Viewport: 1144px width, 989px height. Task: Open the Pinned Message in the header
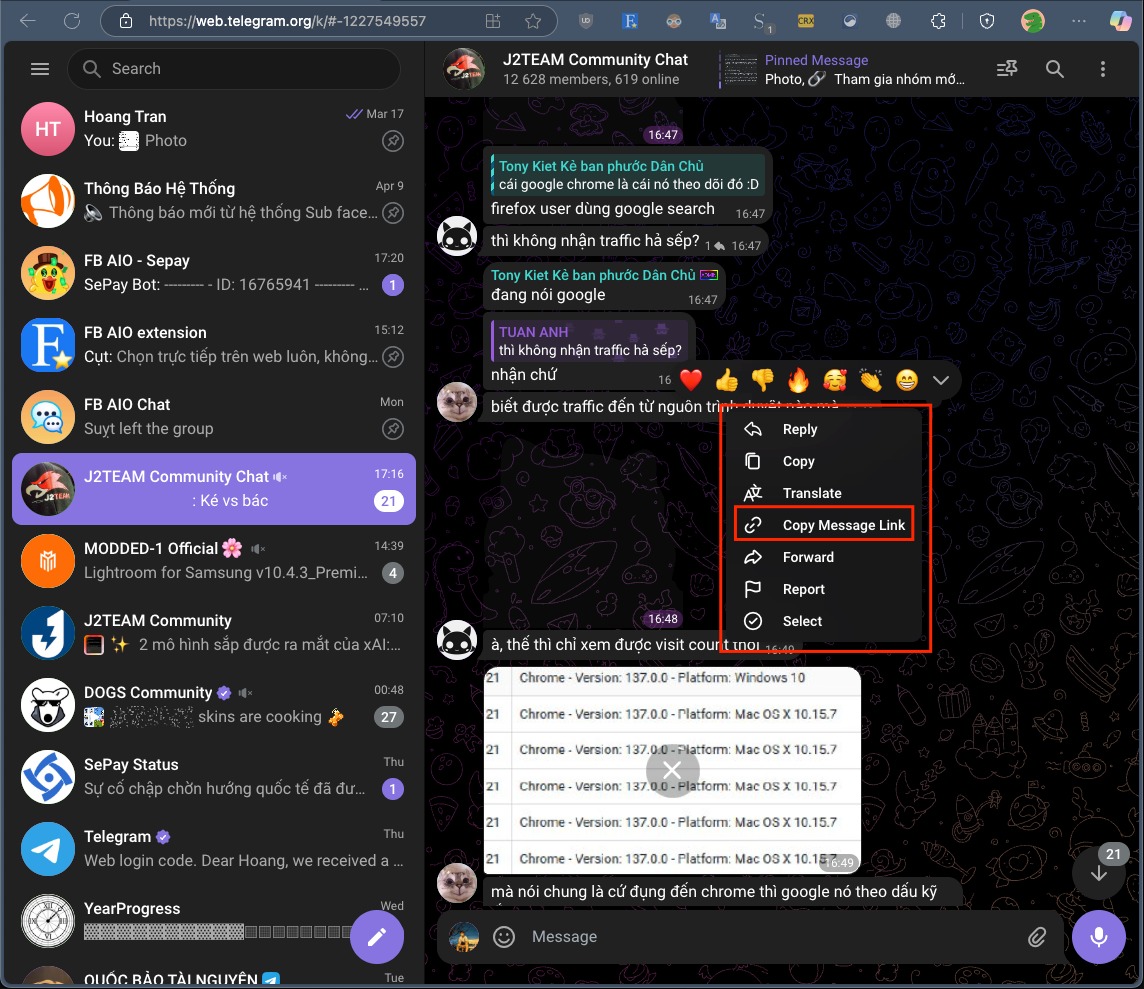(x=843, y=69)
